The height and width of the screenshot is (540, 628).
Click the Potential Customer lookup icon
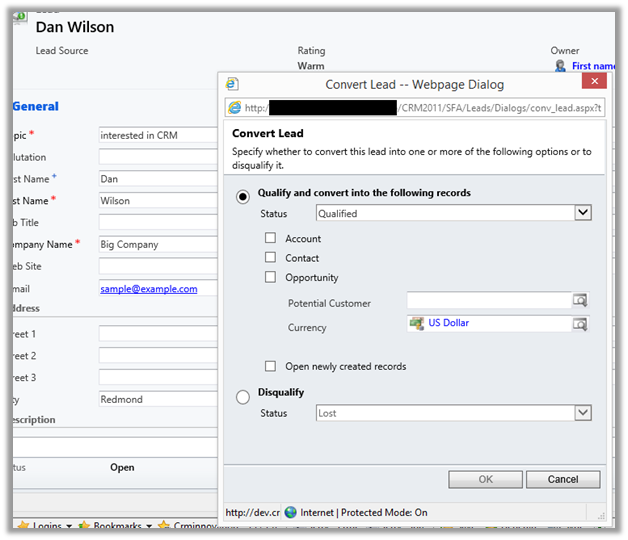[x=580, y=301]
